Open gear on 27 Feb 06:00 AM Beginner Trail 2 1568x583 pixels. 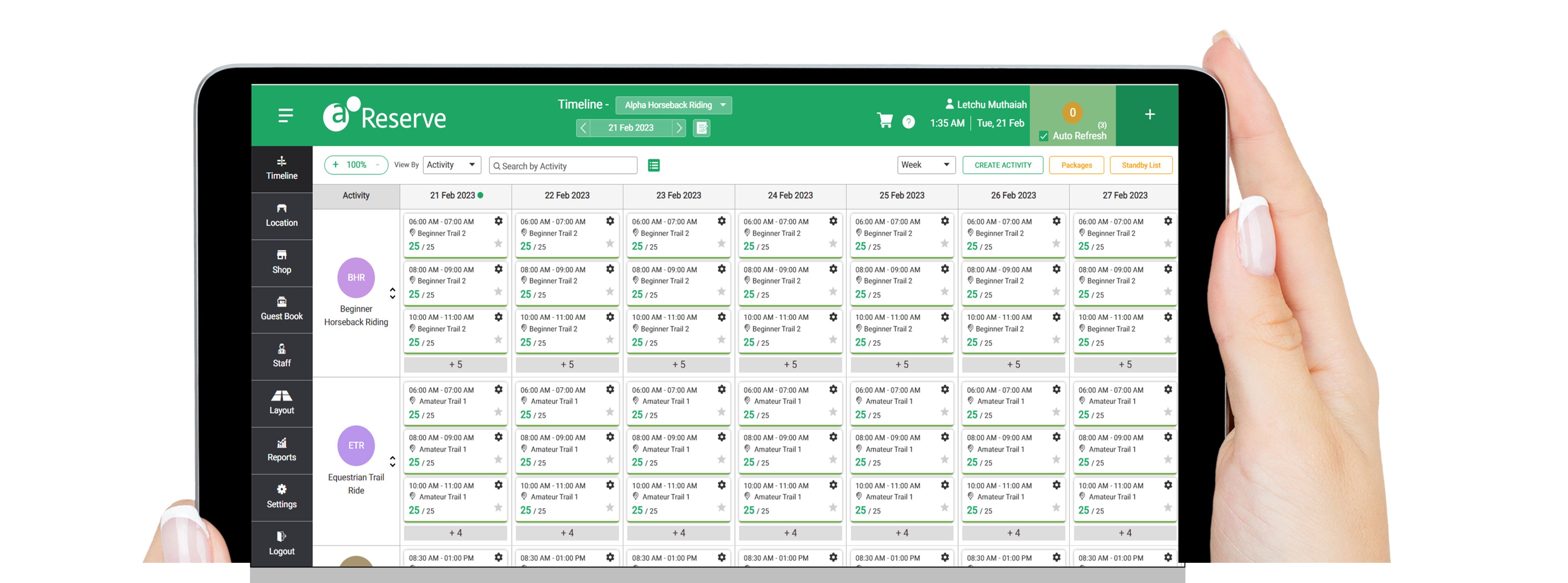point(1168,221)
